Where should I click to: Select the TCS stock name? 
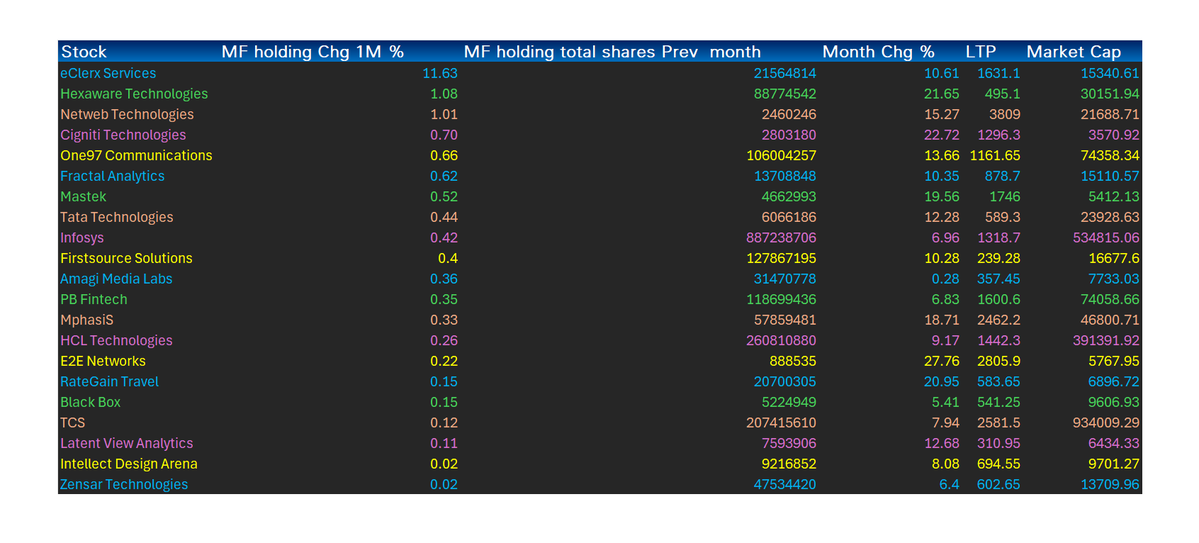[x=73, y=423]
